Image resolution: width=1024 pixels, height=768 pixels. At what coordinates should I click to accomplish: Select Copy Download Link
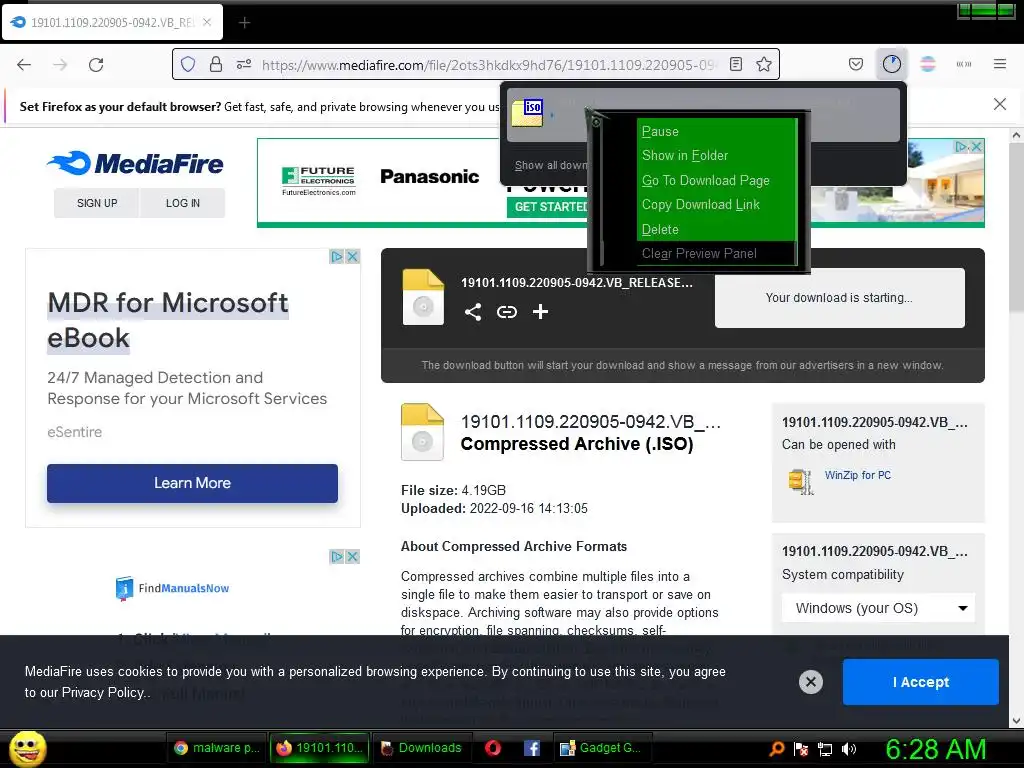click(x=716, y=204)
